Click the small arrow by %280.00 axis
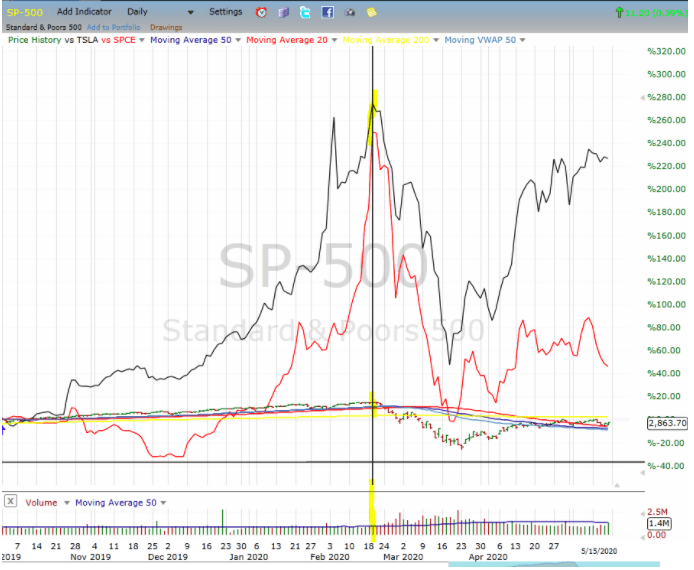The width and height of the screenshot is (694, 570). (x=642, y=98)
